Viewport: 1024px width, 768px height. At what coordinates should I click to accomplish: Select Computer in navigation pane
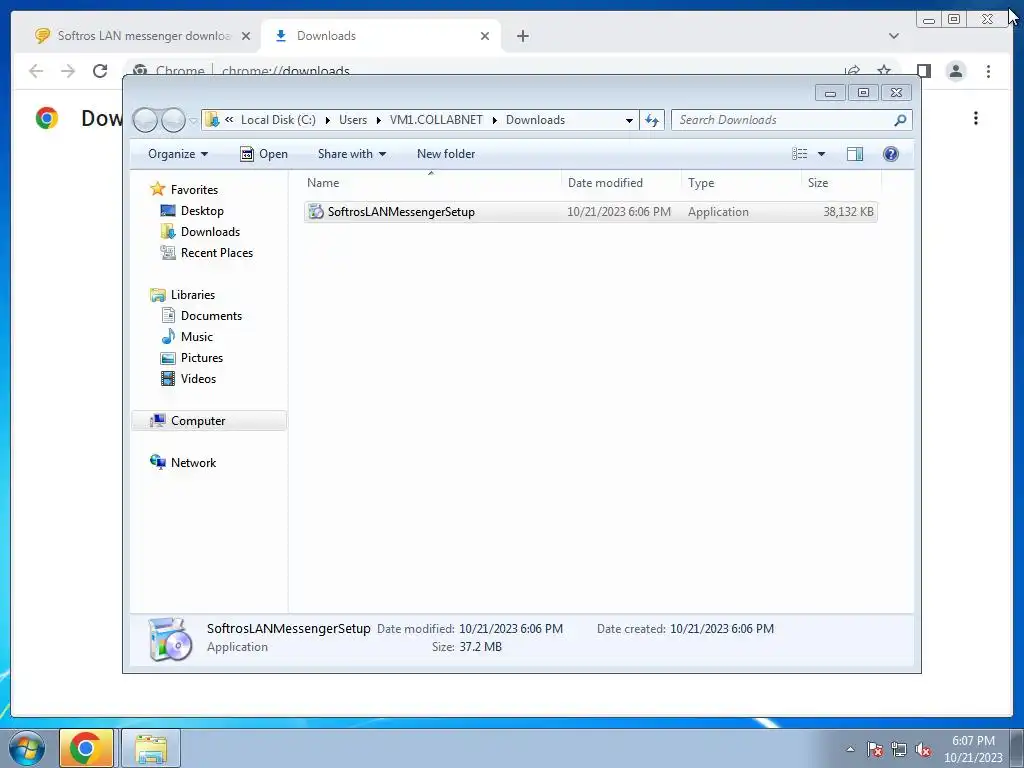click(x=209, y=421)
